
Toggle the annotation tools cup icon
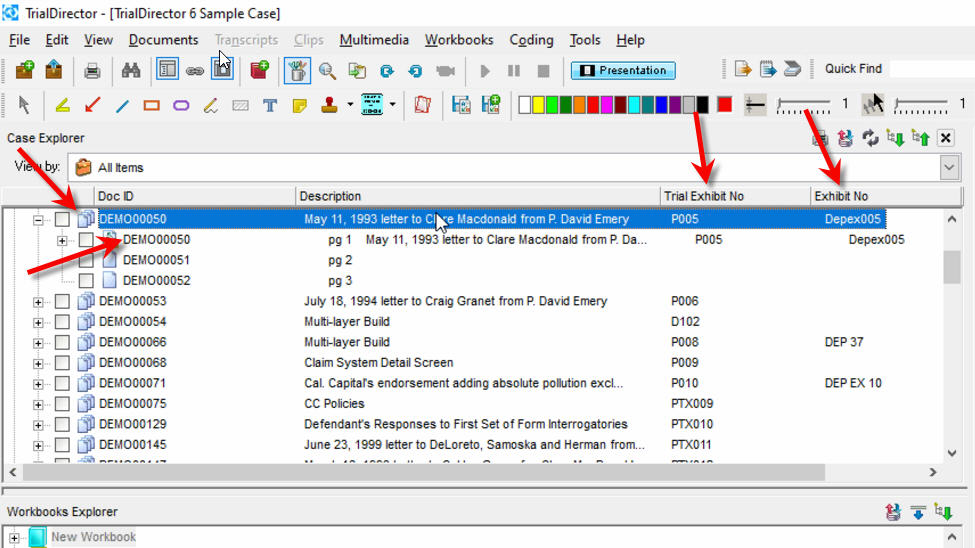297,71
